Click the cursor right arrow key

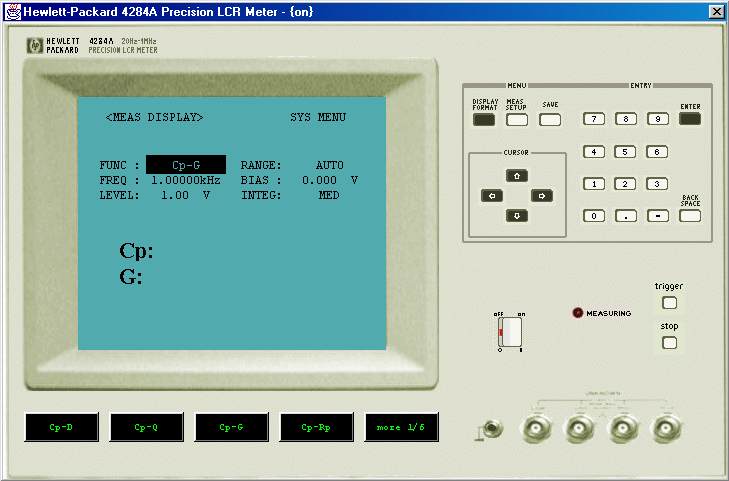[542, 196]
